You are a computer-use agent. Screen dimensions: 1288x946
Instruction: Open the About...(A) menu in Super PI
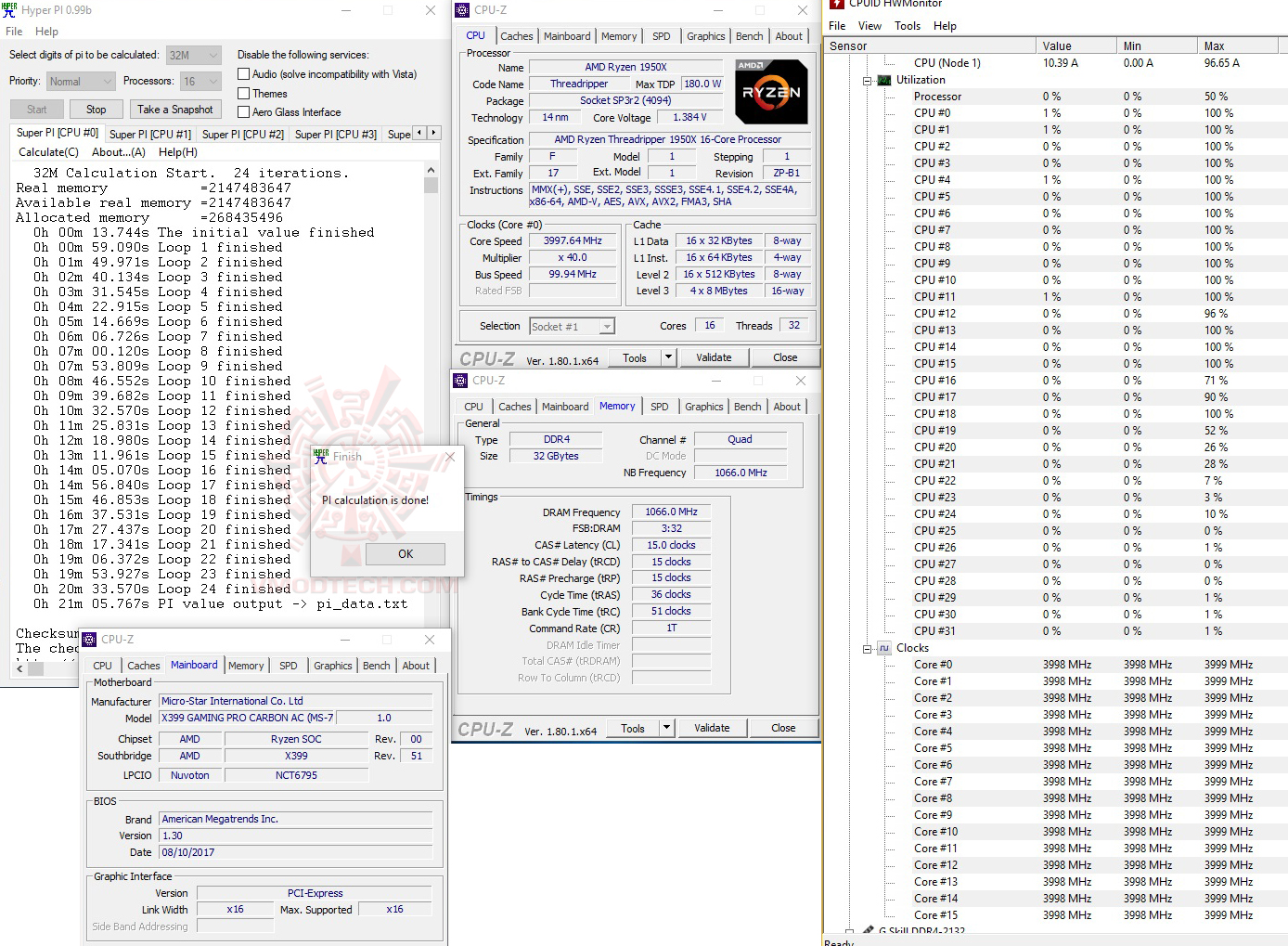click(x=119, y=152)
